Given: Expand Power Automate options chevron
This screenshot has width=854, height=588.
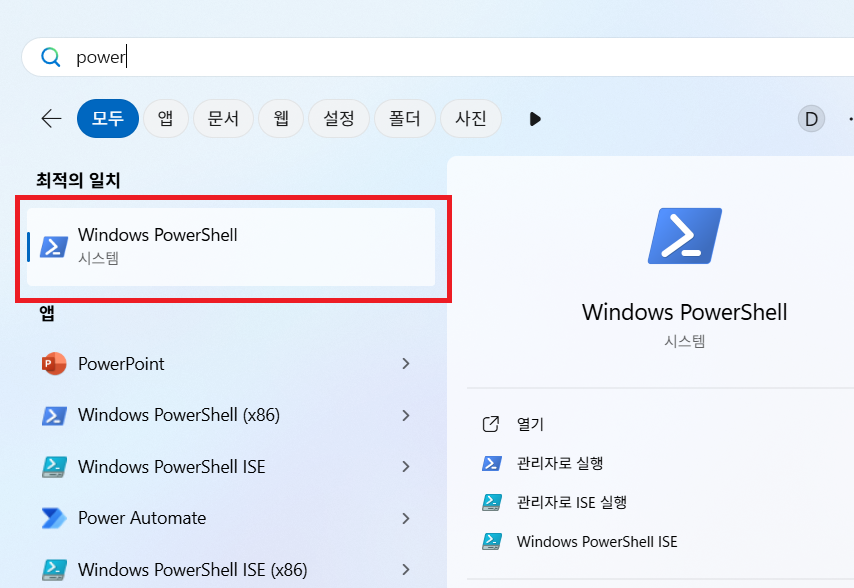Looking at the screenshot, I should pyautogui.click(x=406, y=518).
